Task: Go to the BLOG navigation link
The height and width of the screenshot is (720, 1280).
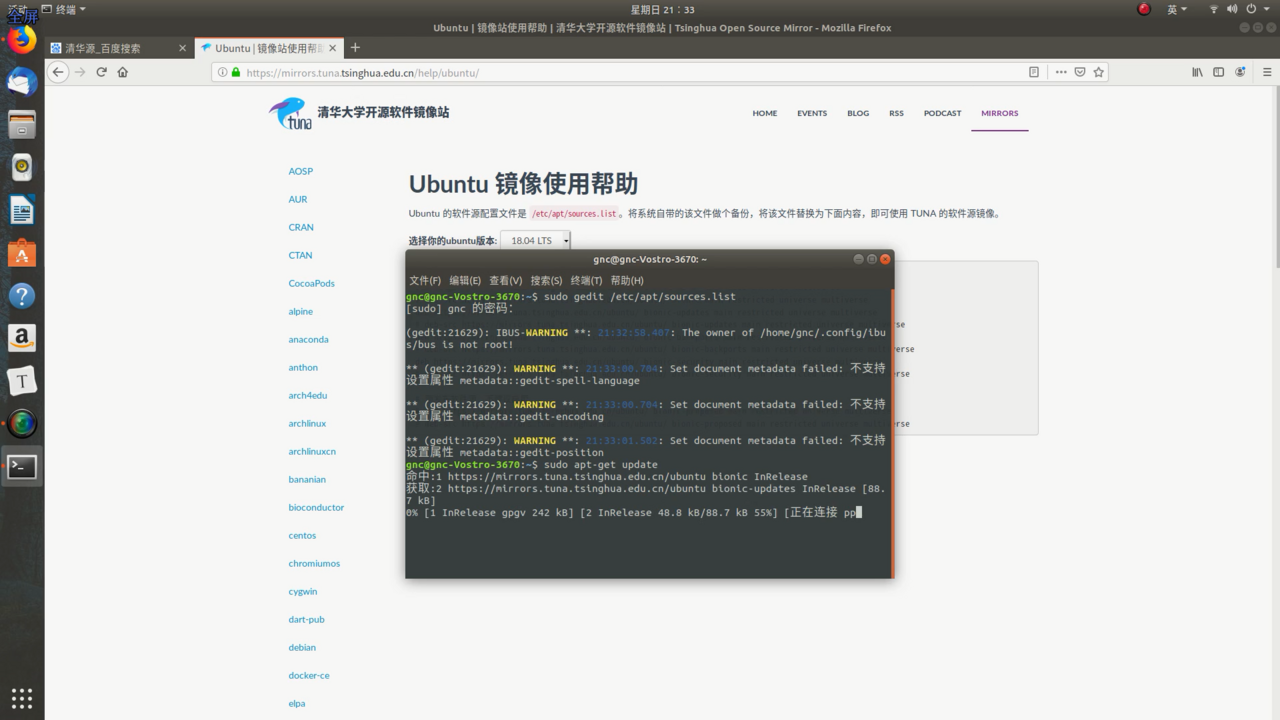Action: pos(858,113)
